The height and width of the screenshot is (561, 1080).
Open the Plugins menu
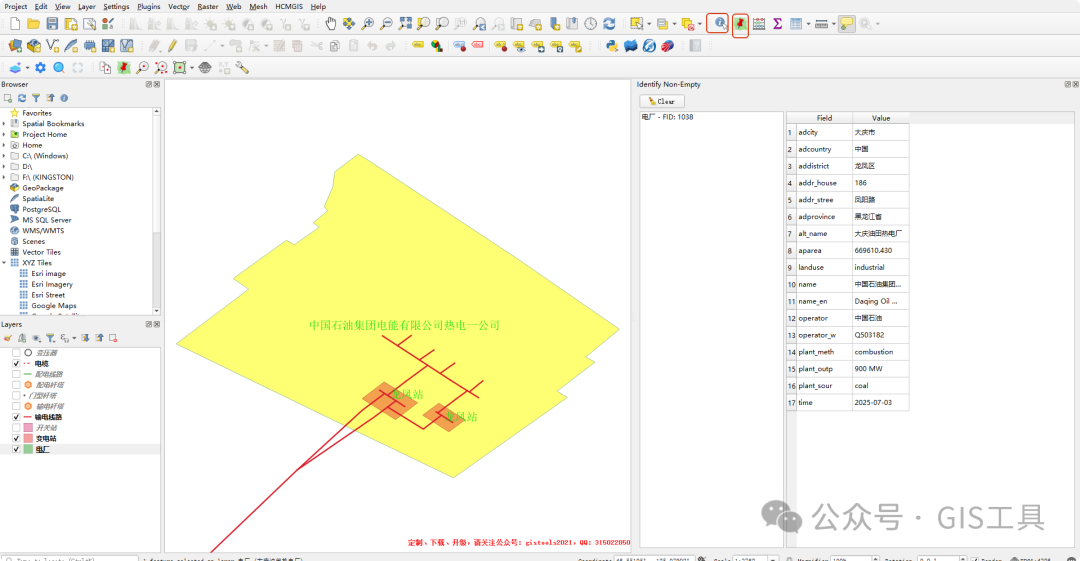(x=149, y=6)
